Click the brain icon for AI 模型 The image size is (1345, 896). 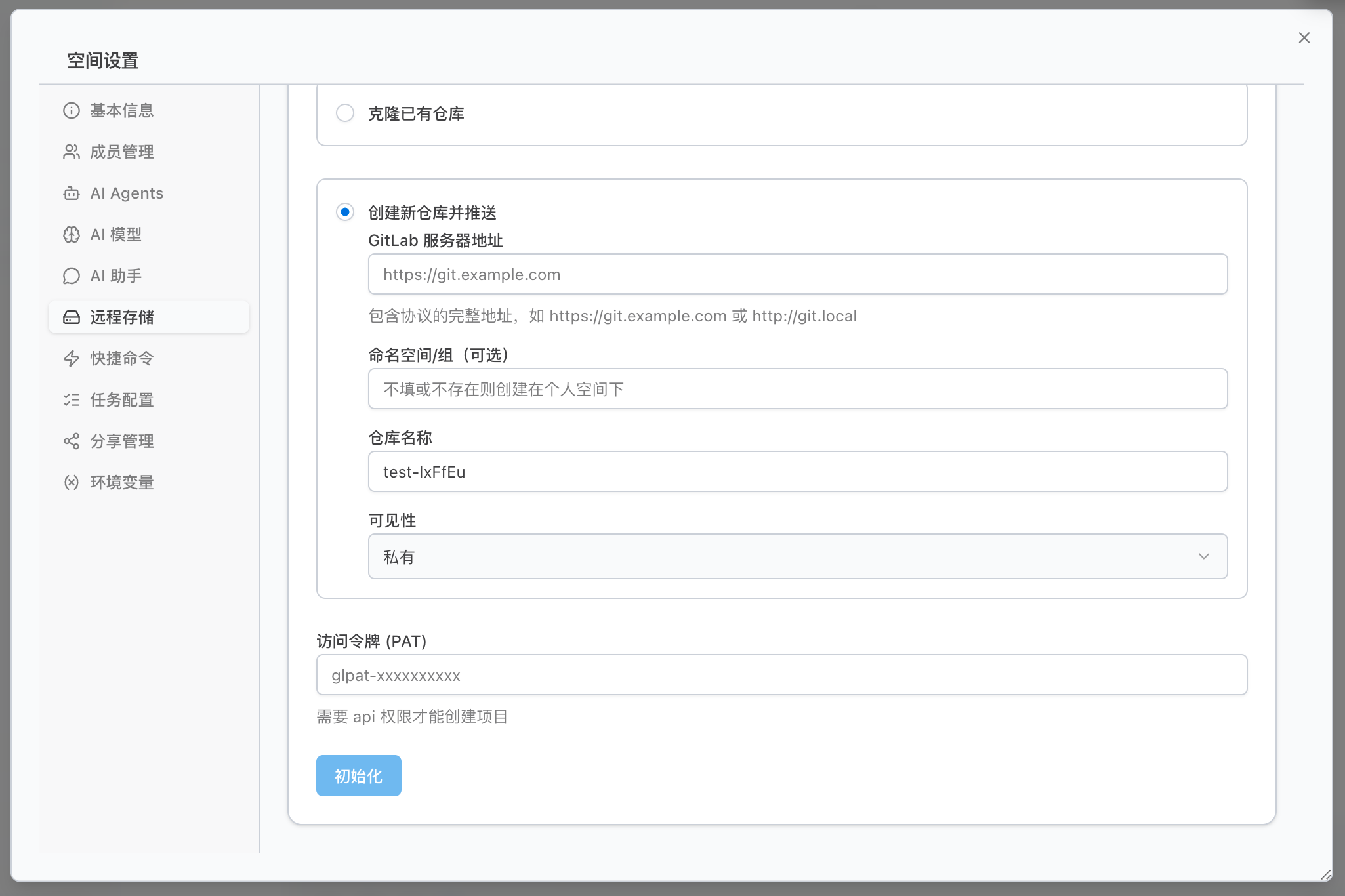coord(72,235)
